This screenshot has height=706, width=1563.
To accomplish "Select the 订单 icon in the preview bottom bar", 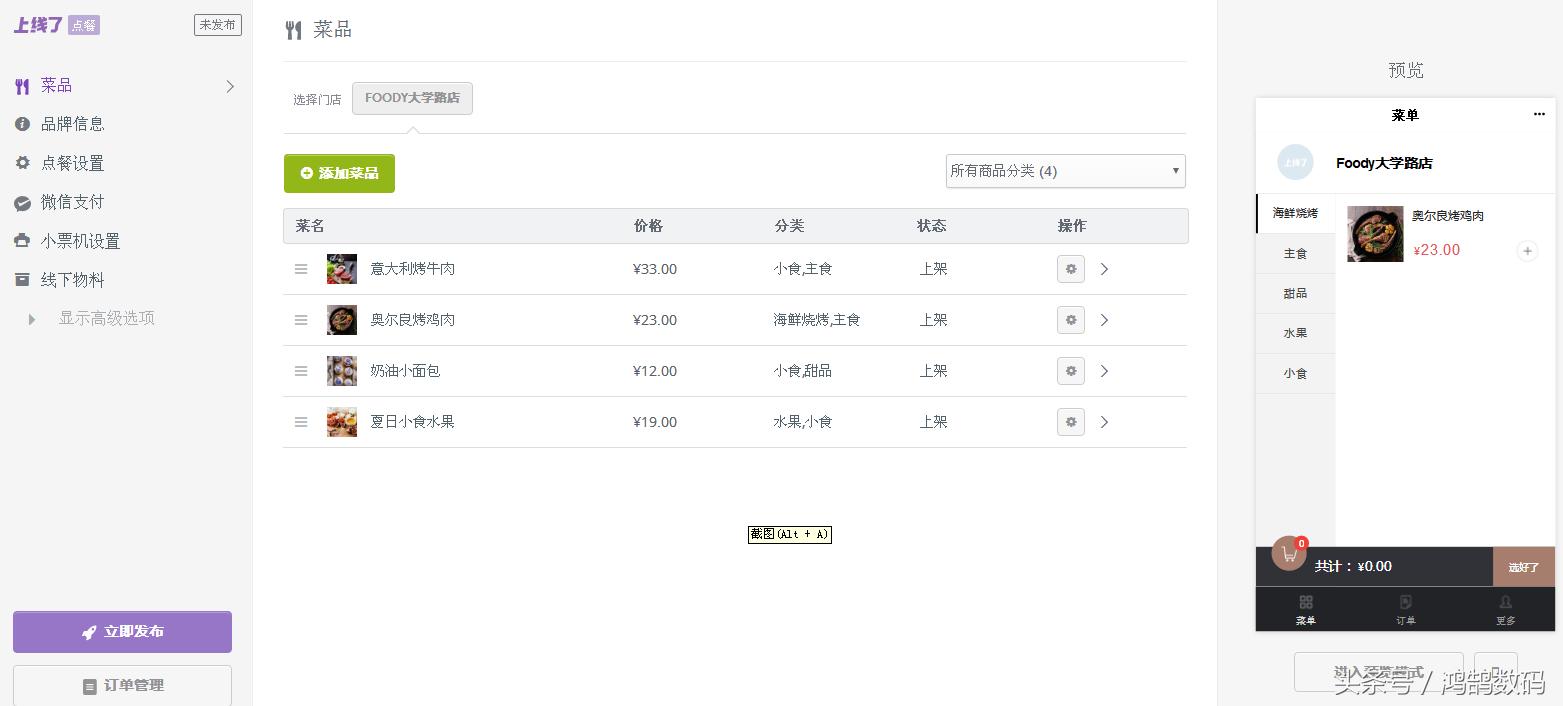I will coord(1405,603).
